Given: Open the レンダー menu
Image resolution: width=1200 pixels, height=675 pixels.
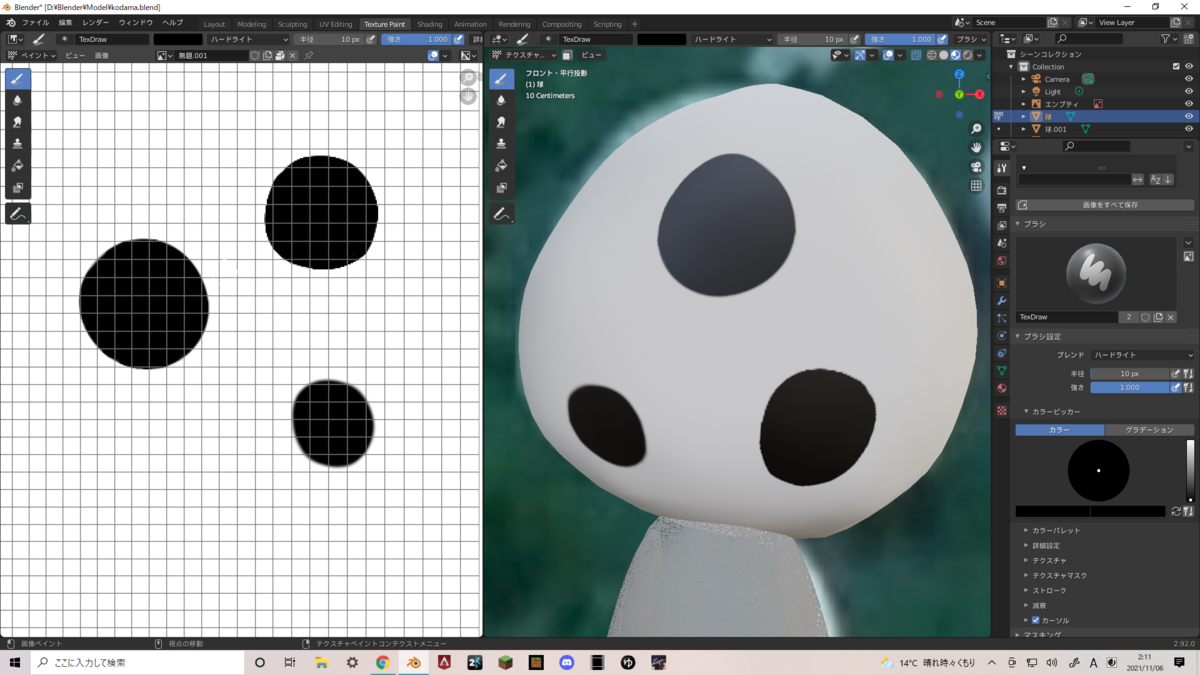Looking at the screenshot, I should 96,22.
